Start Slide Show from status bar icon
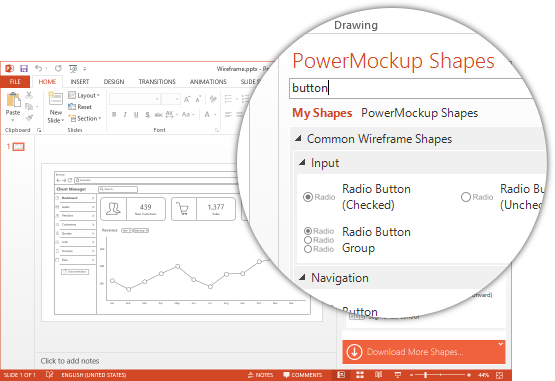 [x=397, y=375]
